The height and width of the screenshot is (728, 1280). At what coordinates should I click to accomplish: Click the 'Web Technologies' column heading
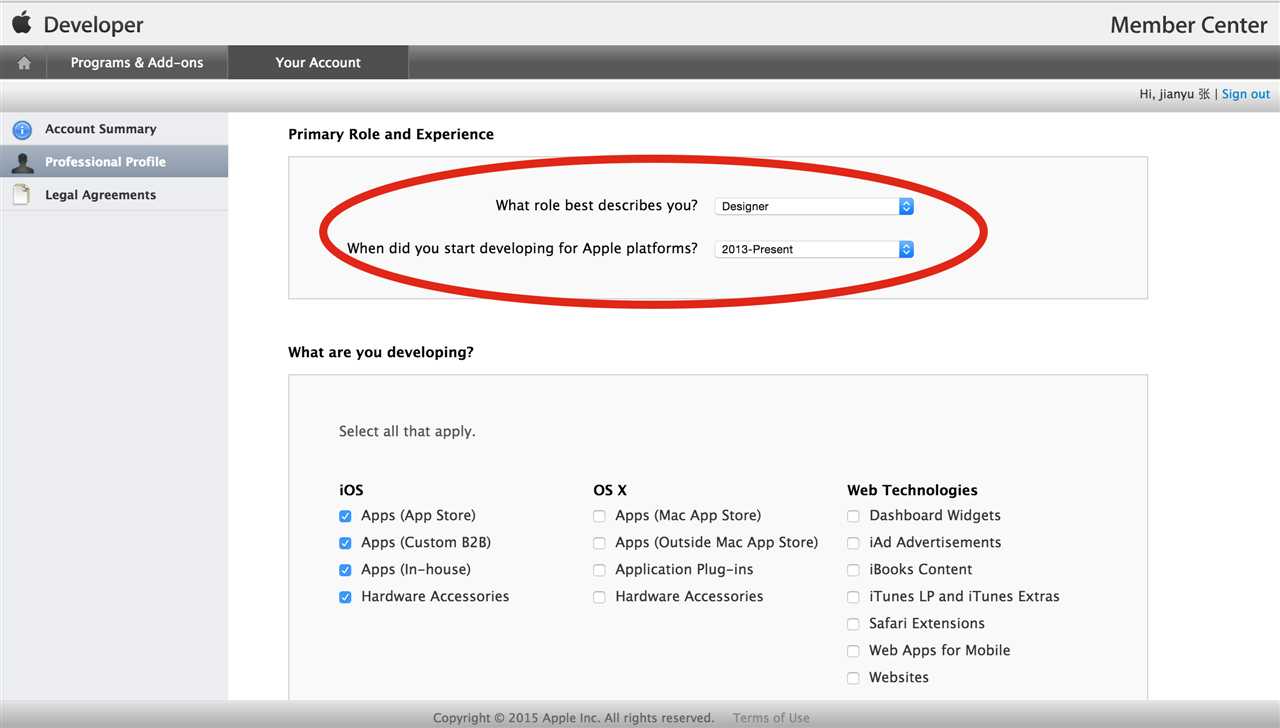coord(912,490)
